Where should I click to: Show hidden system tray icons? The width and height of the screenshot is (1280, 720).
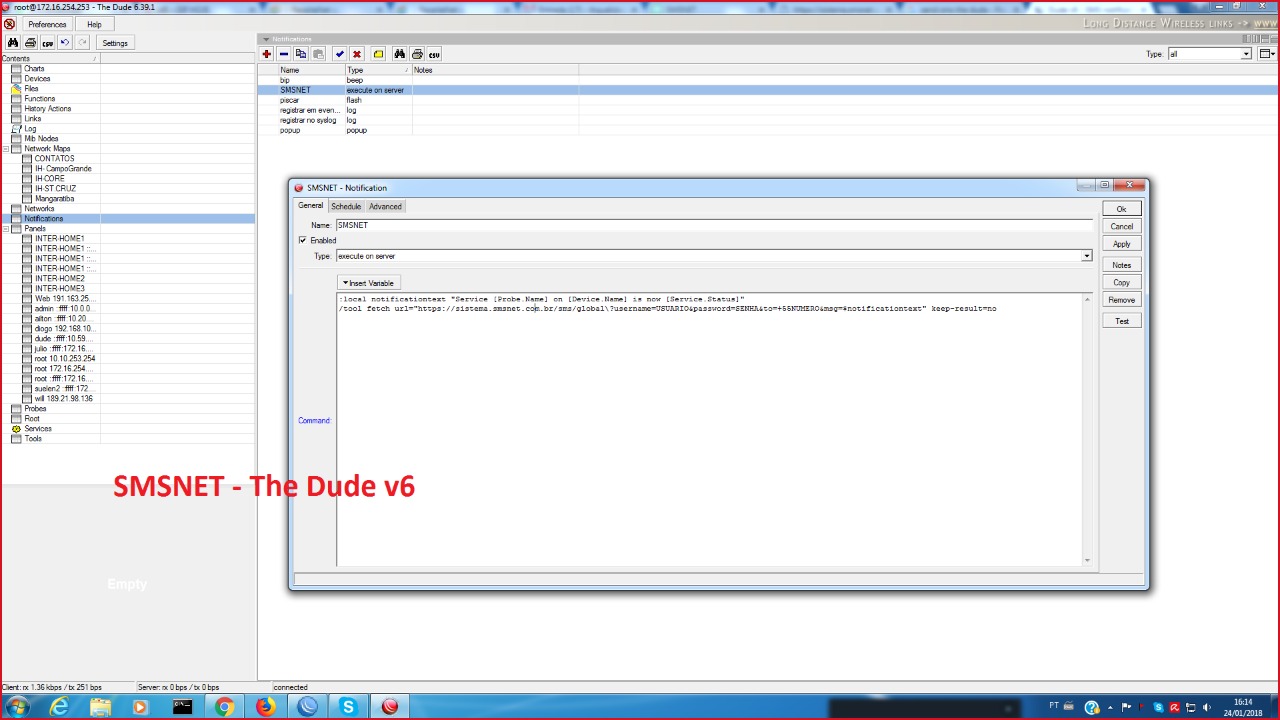(x=1112, y=707)
